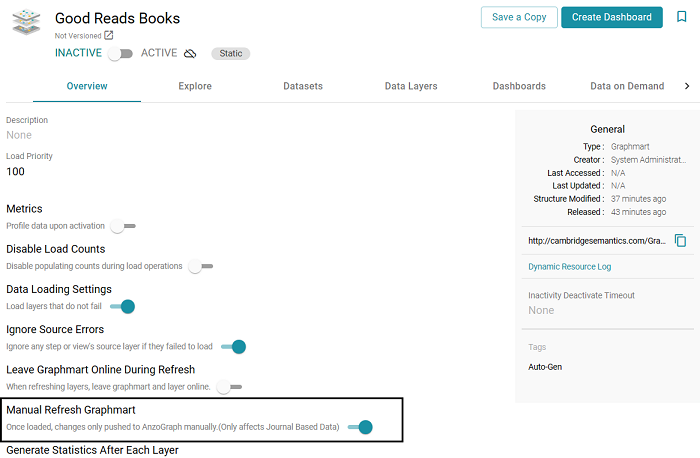This screenshot has width=700, height=458.
Task: Switch off Manual Refresh Graphmart toggle
Action: click(x=360, y=427)
